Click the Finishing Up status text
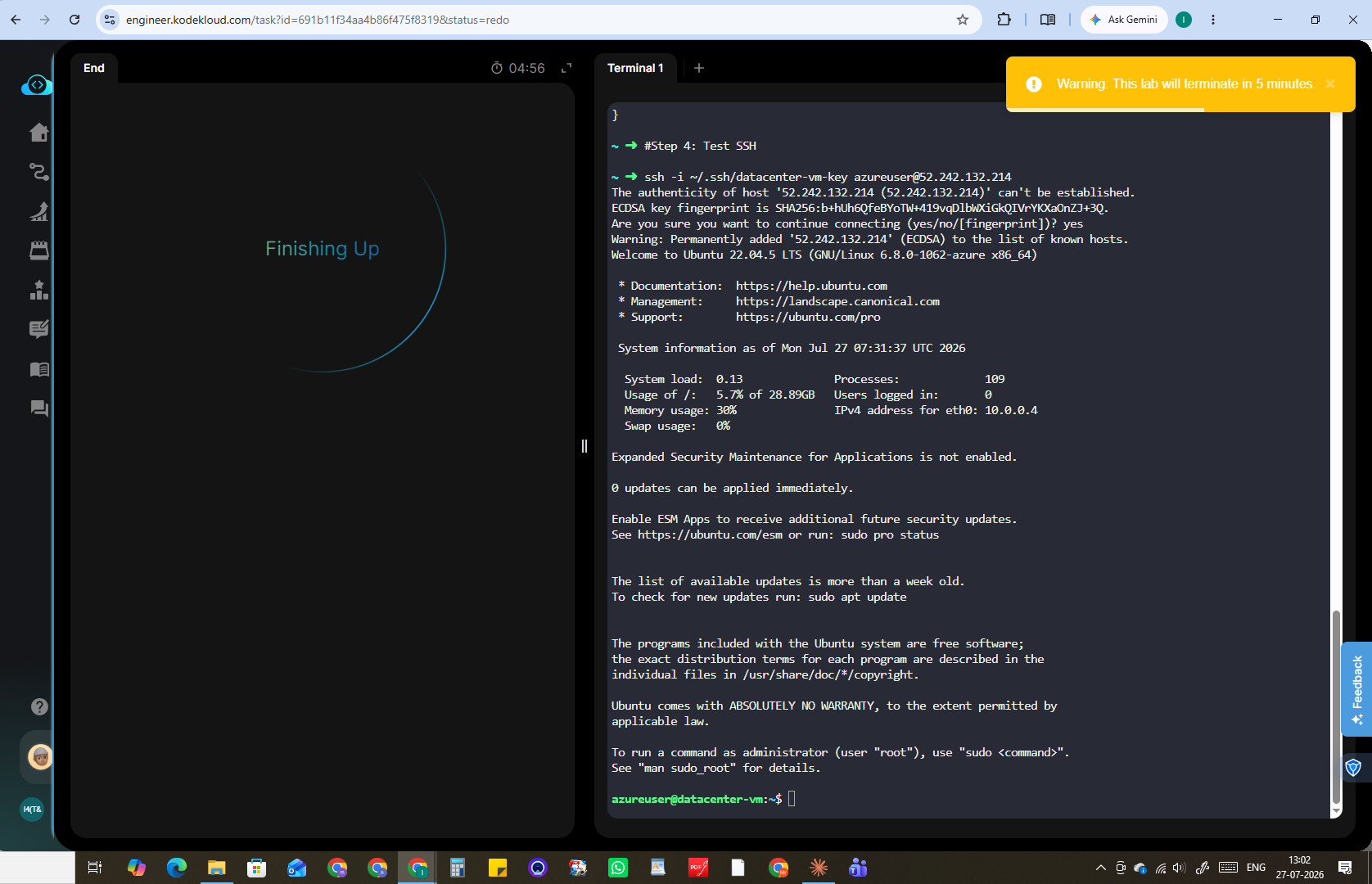This screenshot has height=884, width=1372. pyautogui.click(x=322, y=249)
